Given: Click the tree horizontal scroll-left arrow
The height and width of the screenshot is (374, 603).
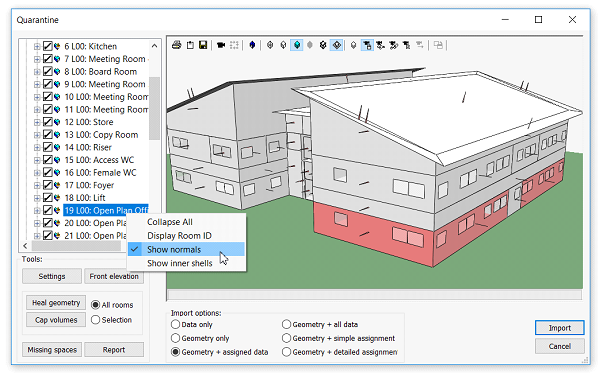Looking at the screenshot, I should (25, 246).
